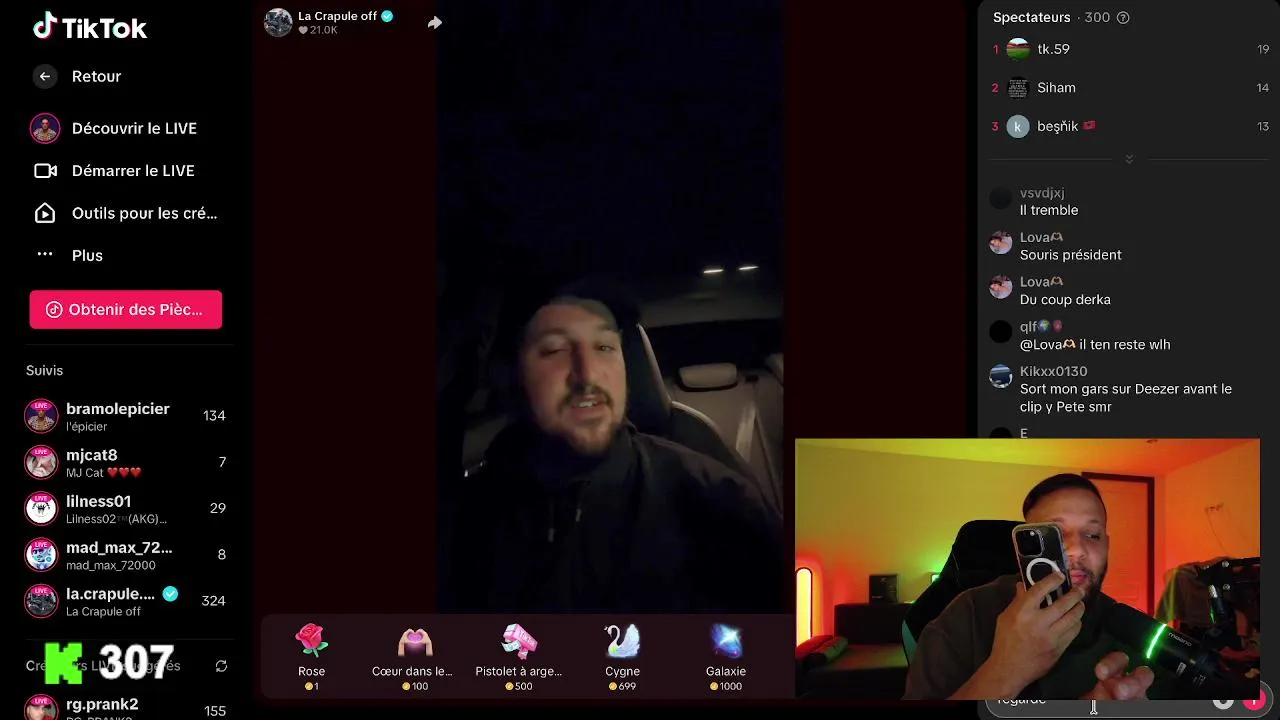This screenshot has height=720, width=1280.
Task: Open bramolepicier live stream
Action: pyautogui.click(x=126, y=416)
